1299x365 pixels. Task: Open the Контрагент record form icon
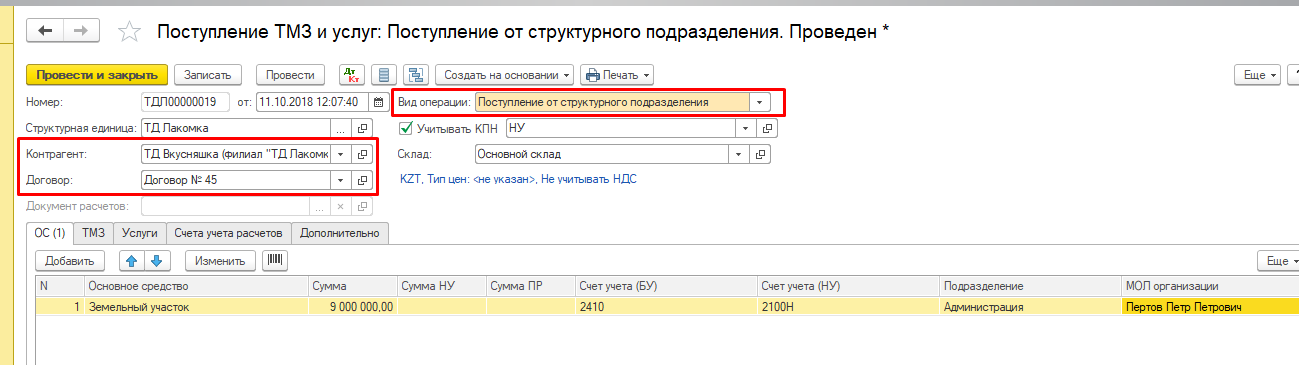363,154
